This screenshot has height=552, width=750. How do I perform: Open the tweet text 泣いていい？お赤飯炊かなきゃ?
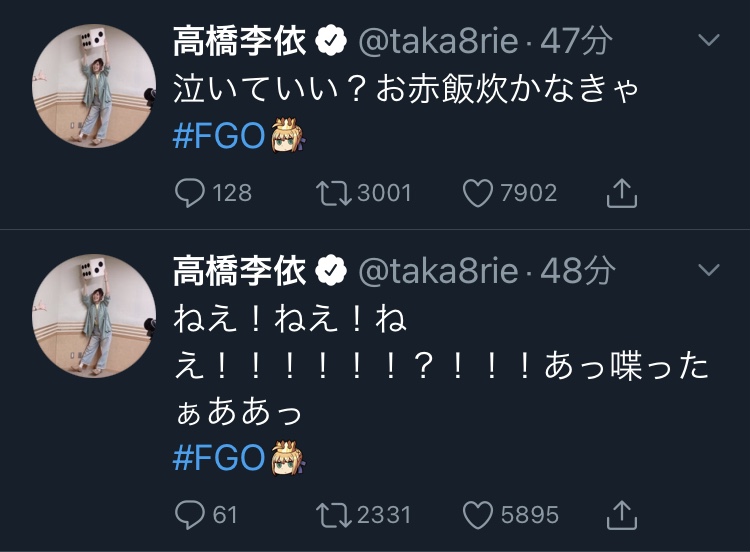405,89
